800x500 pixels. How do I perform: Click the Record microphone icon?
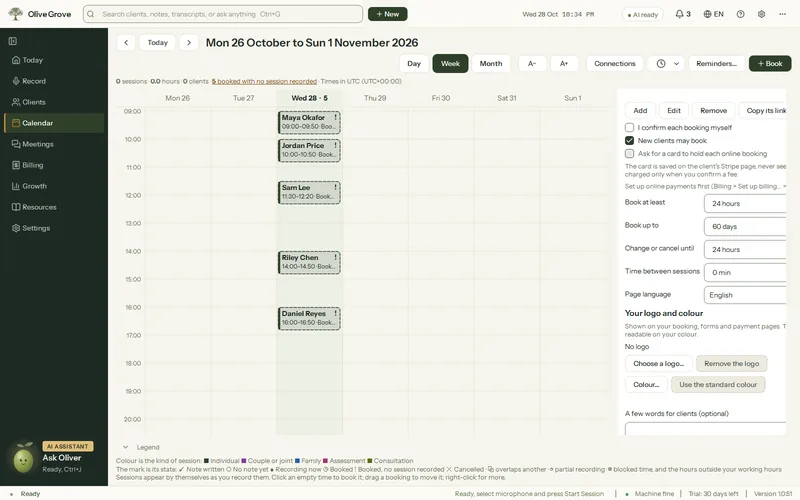[x=16, y=81]
